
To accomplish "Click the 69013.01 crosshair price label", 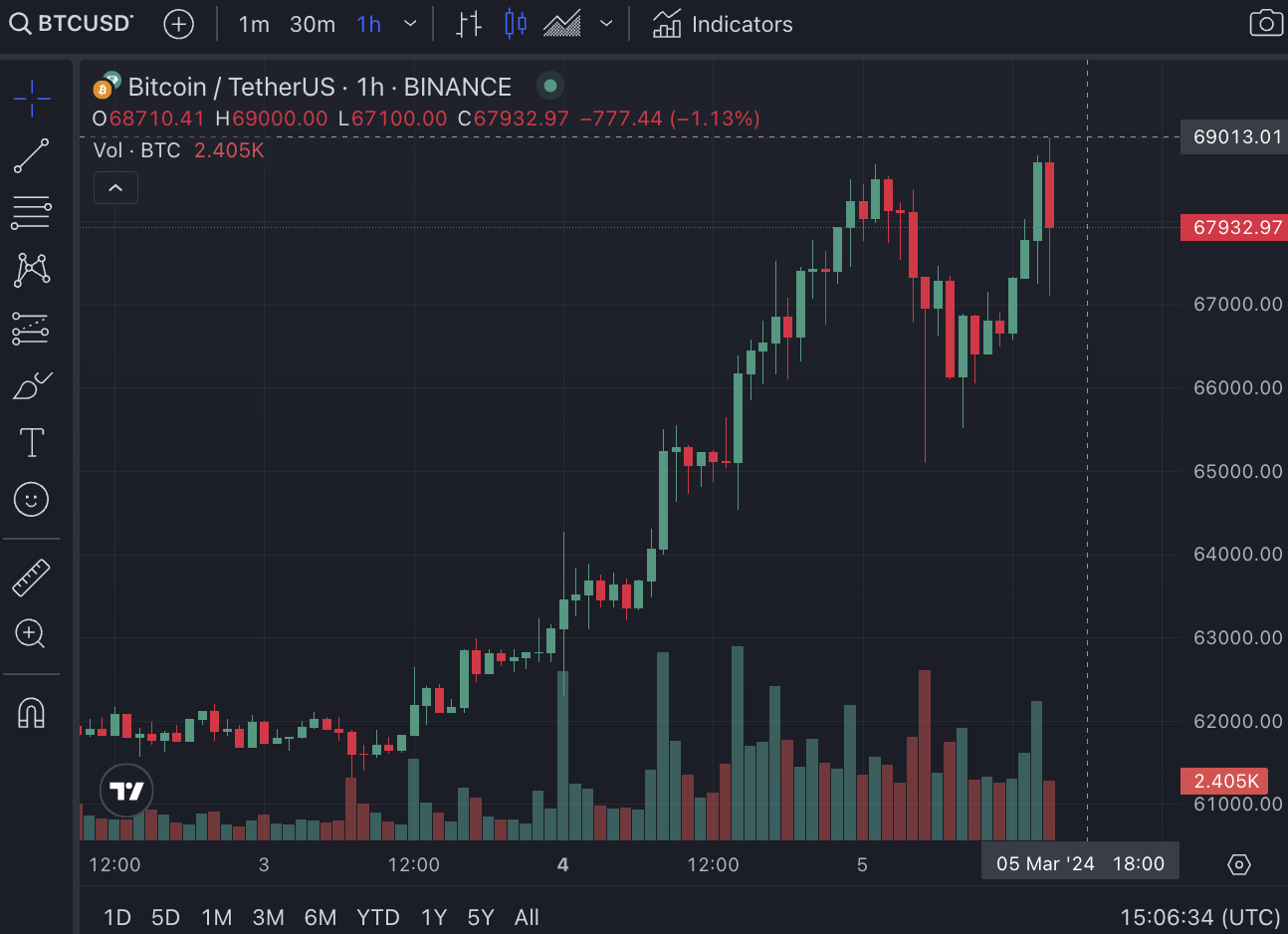I will [1234, 136].
